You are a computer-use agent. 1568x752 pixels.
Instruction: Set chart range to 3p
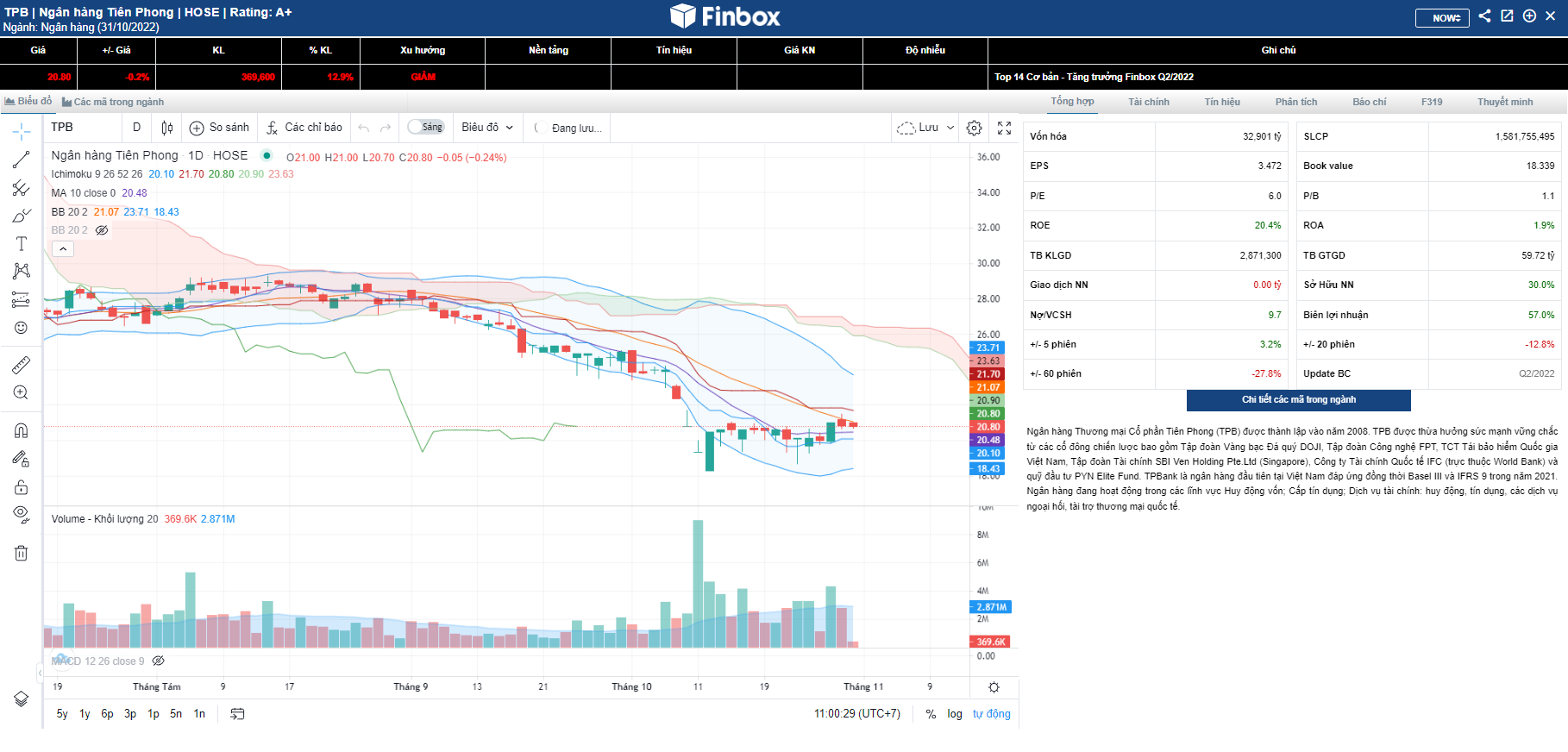(130, 714)
